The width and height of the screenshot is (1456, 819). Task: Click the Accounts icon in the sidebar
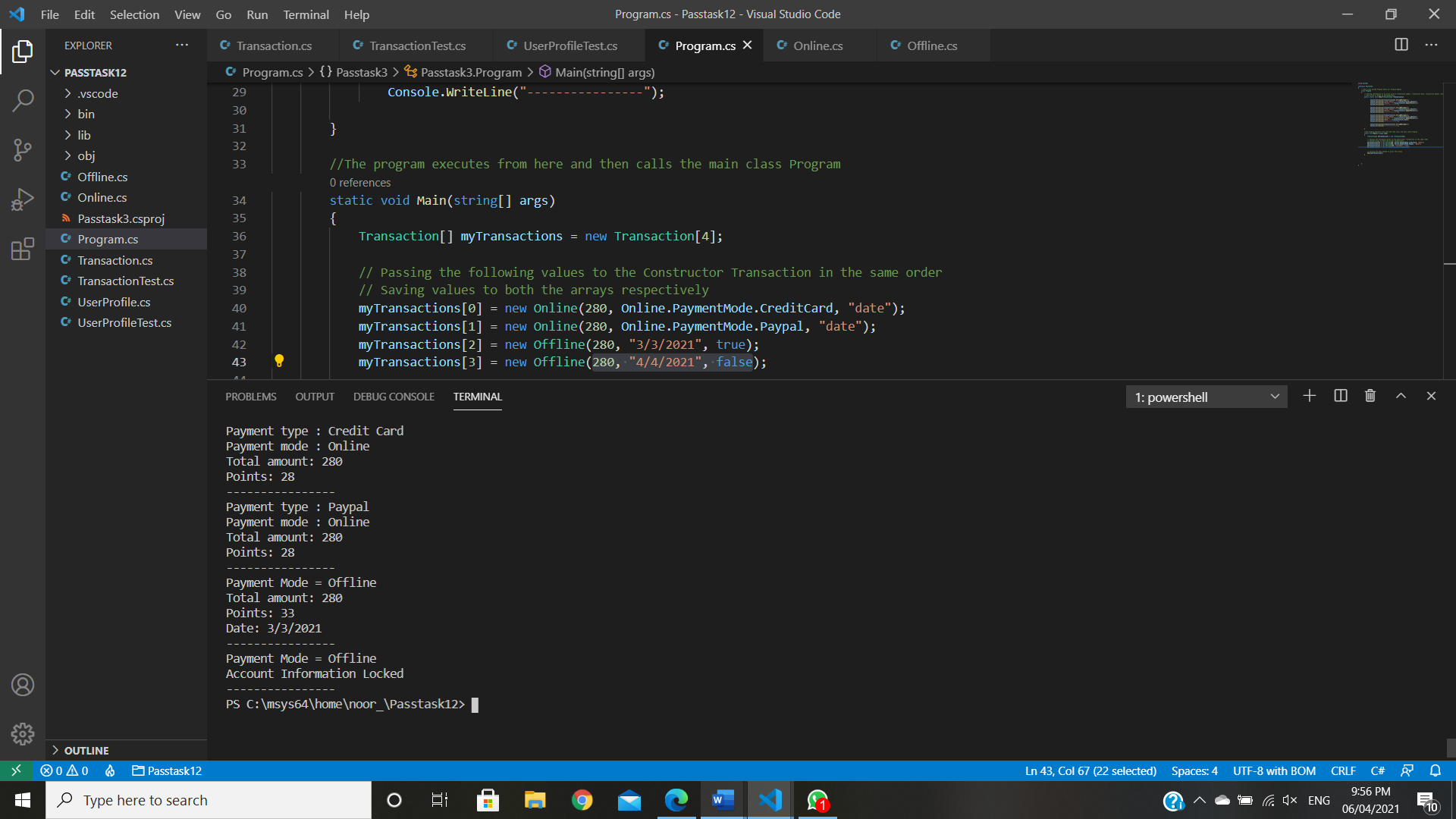point(23,685)
